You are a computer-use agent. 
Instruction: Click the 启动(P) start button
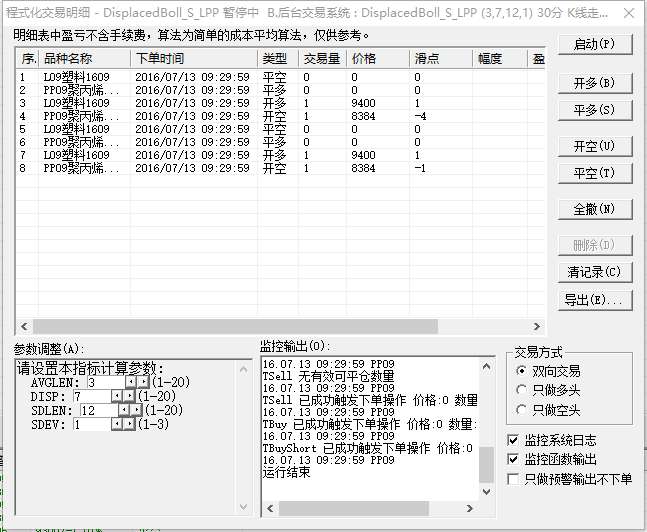594,45
